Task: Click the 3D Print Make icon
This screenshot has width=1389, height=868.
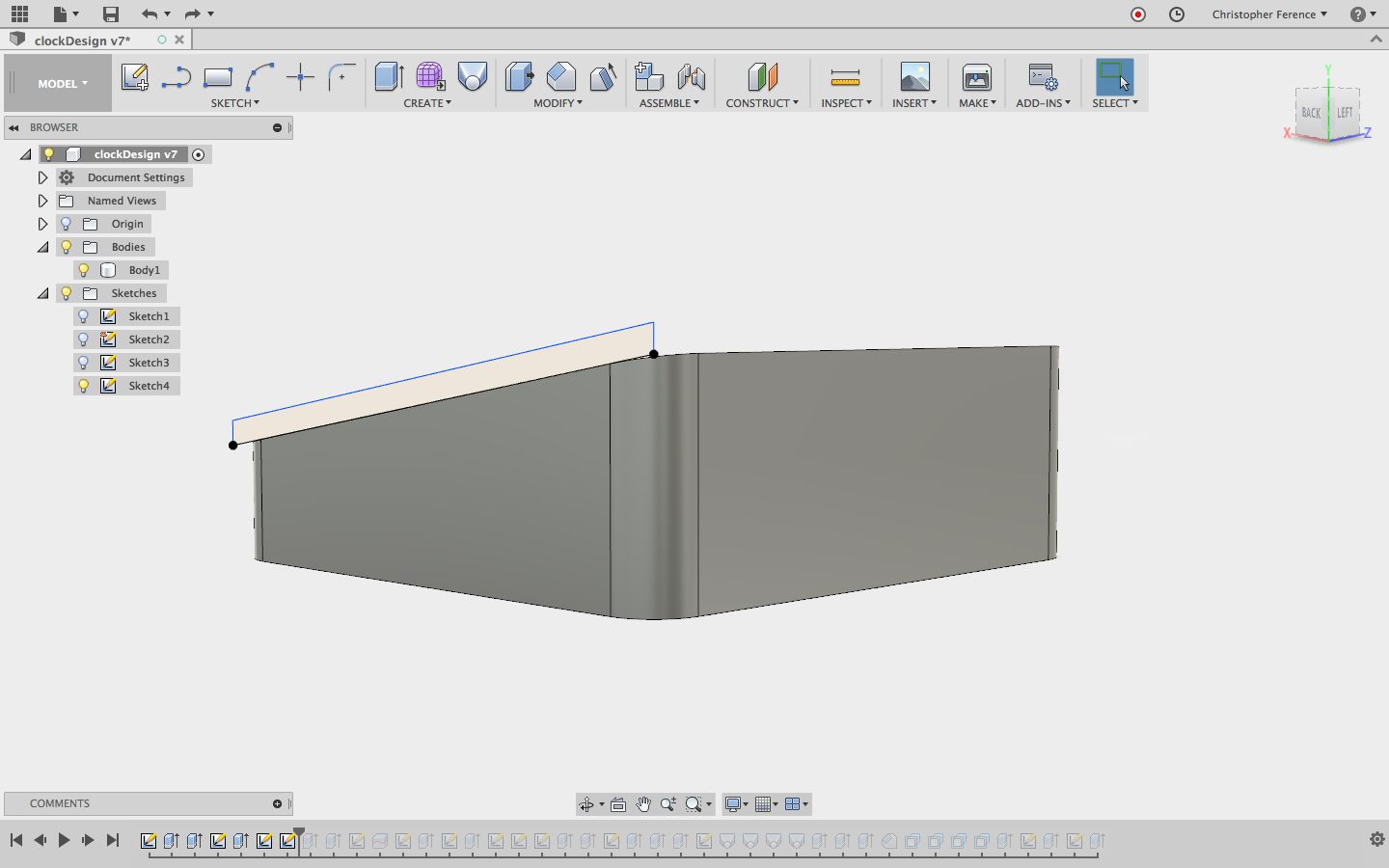Action: coord(976,77)
